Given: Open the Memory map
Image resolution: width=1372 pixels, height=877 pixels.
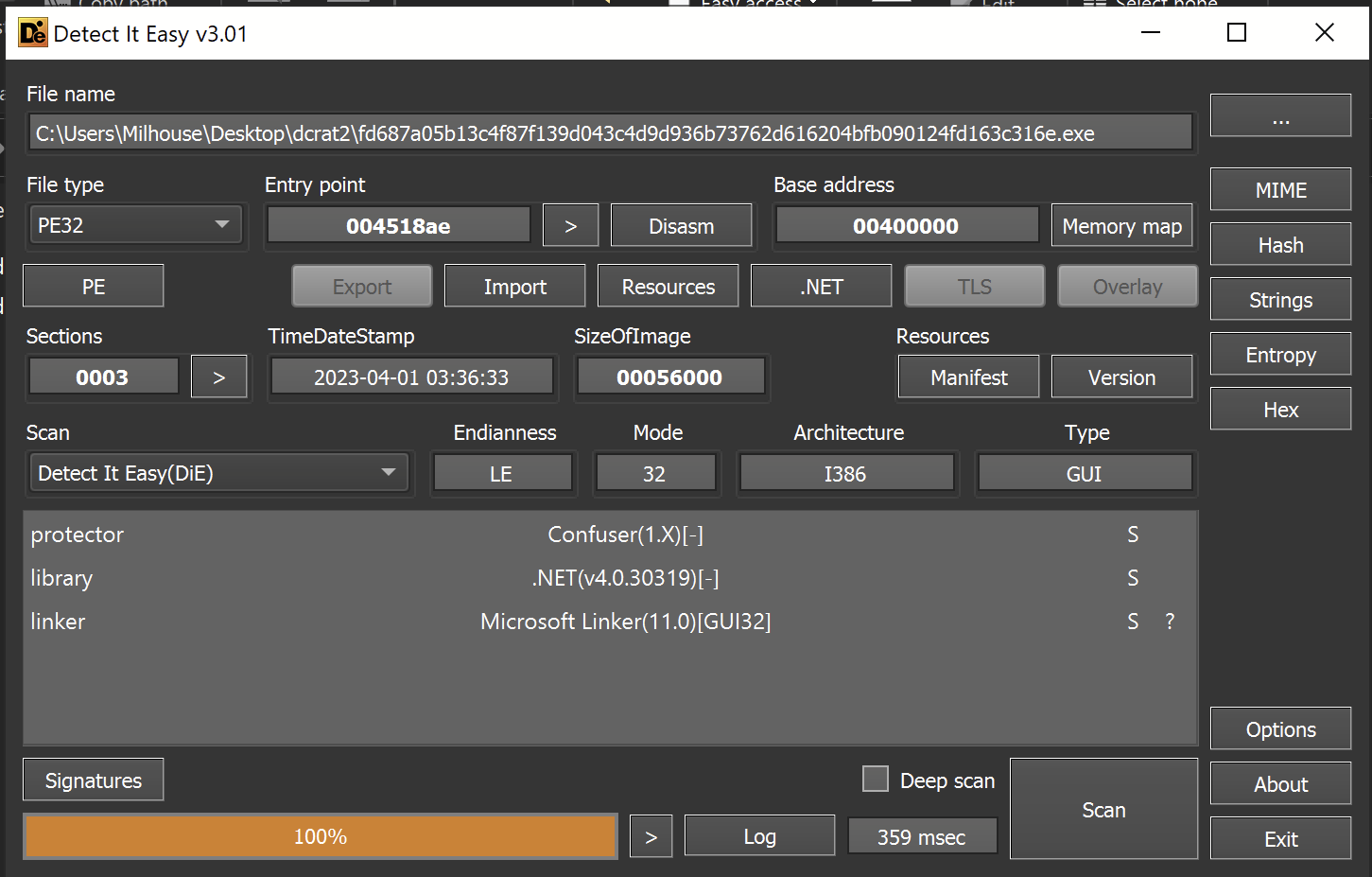Looking at the screenshot, I should tap(1121, 226).
